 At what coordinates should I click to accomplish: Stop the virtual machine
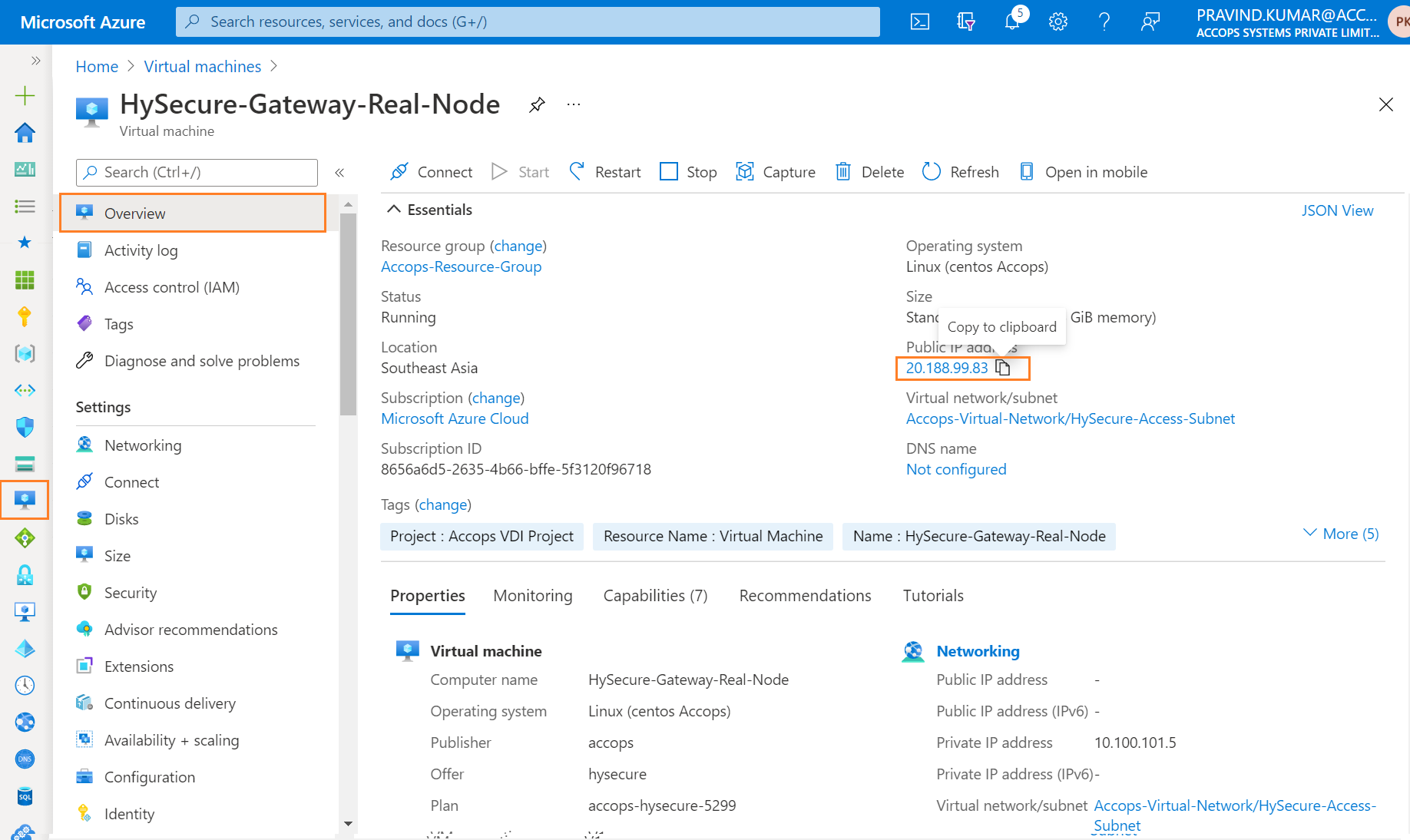point(688,172)
